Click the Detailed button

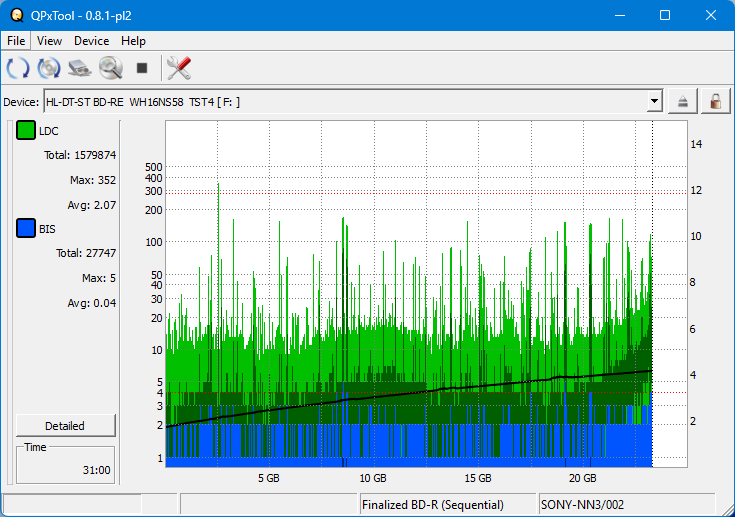pyautogui.click(x=65, y=426)
